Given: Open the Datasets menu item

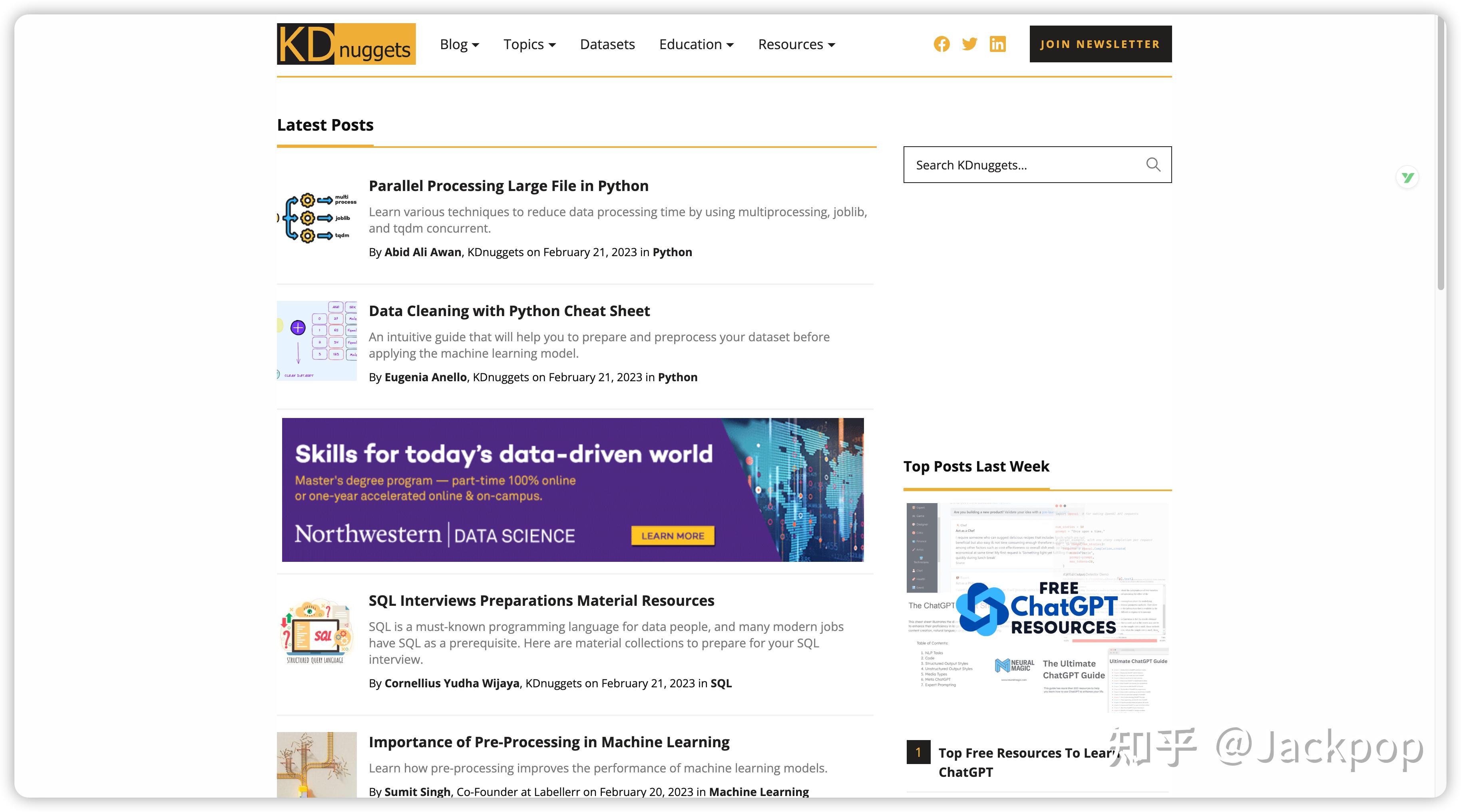Looking at the screenshot, I should pyautogui.click(x=607, y=44).
